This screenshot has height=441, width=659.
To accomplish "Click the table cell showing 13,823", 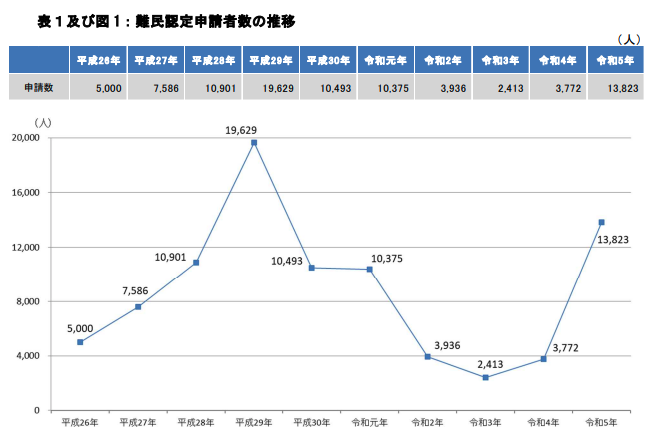I will (616, 87).
